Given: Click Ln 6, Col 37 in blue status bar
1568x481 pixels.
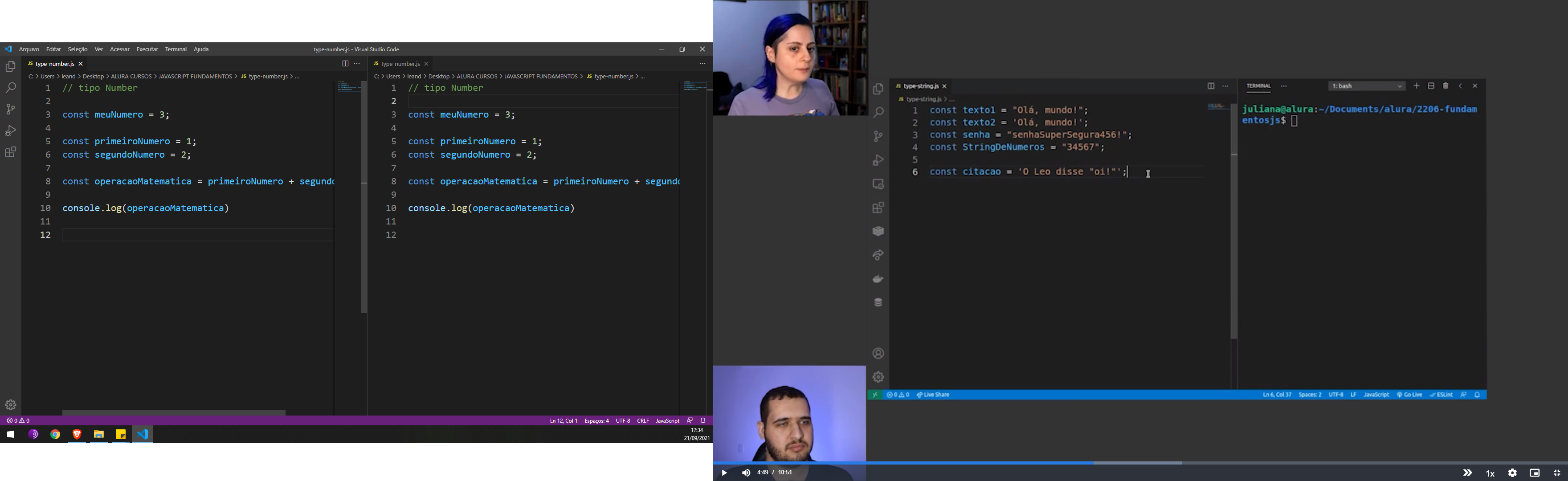Looking at the screenshot, I should tap(1277, 395).
